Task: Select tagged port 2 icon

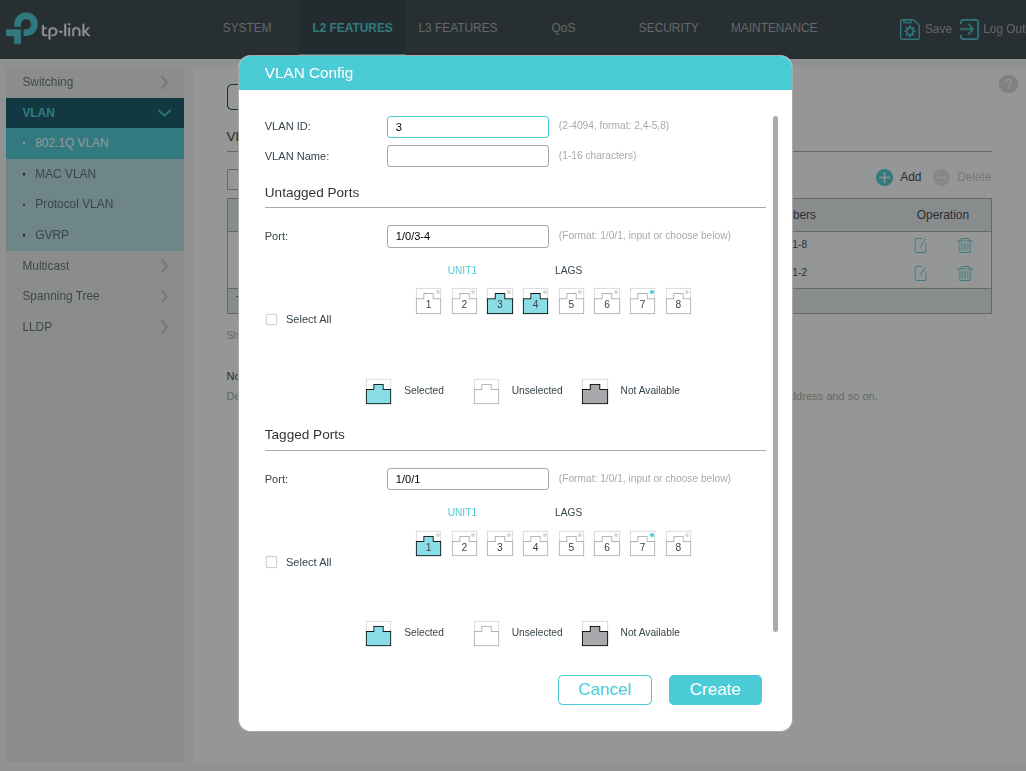Action: coord(464,544)
